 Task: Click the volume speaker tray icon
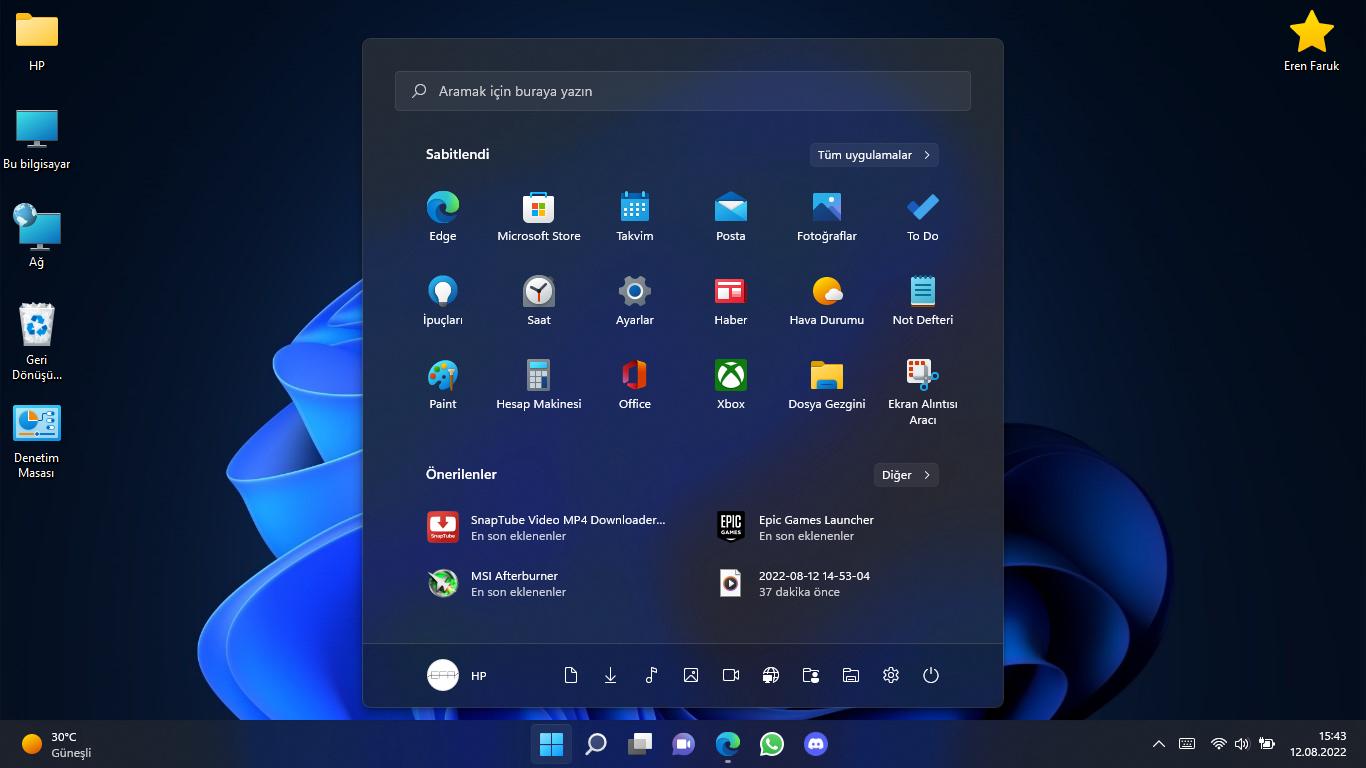pyautogui.click(x=1242, y=744)
